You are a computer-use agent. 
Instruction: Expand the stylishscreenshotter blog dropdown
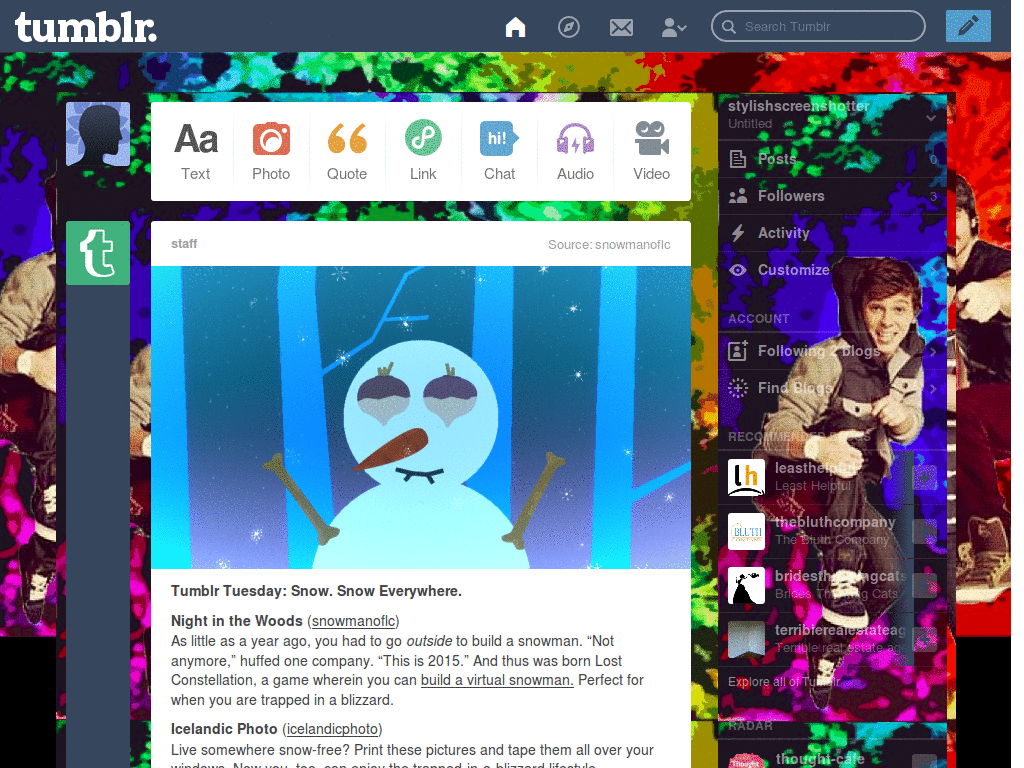tap(931, 118)
